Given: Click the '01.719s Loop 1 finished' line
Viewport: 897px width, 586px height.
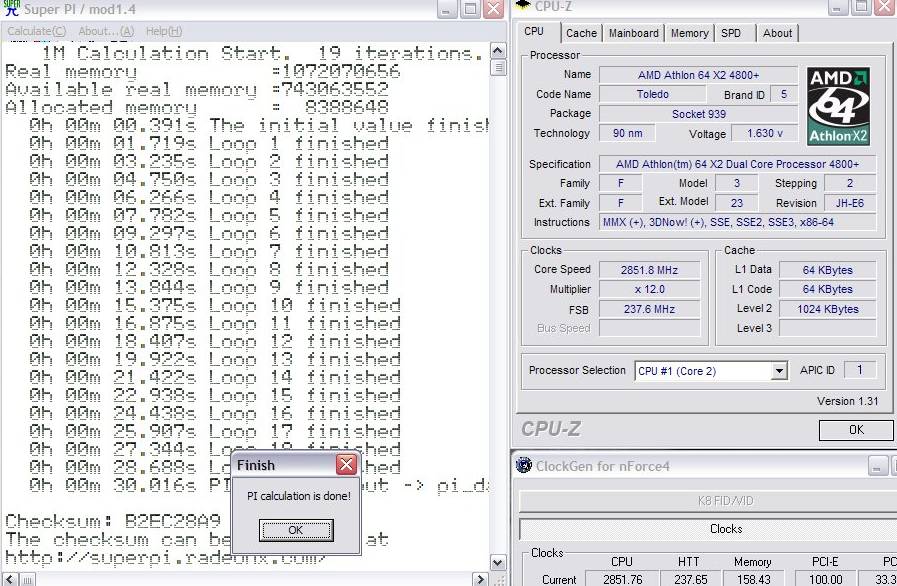Looking at the screenshot, I should click(x=209, y=144).
